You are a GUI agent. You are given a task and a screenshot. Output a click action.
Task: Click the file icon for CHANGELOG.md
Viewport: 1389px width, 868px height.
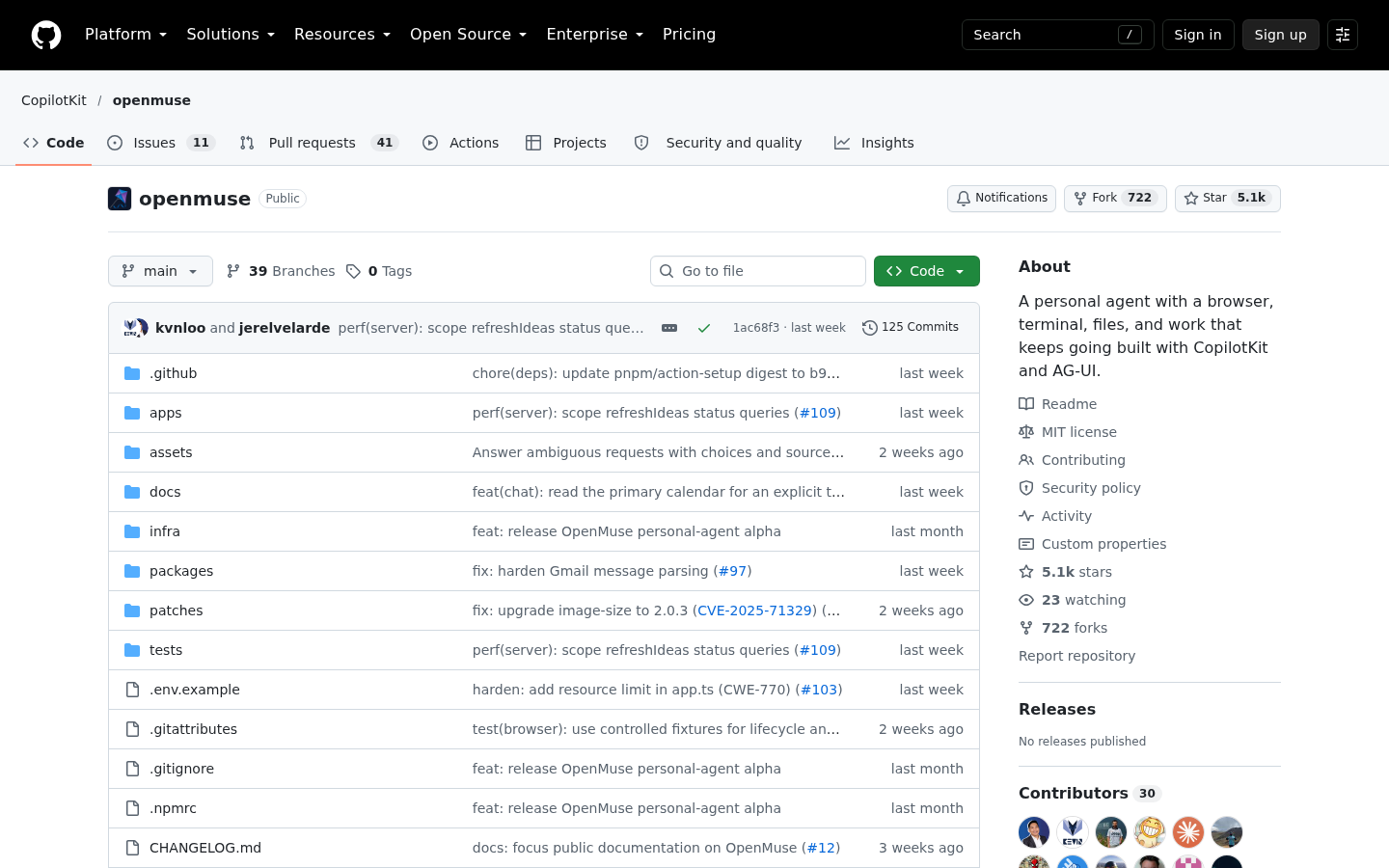point(132,848)
